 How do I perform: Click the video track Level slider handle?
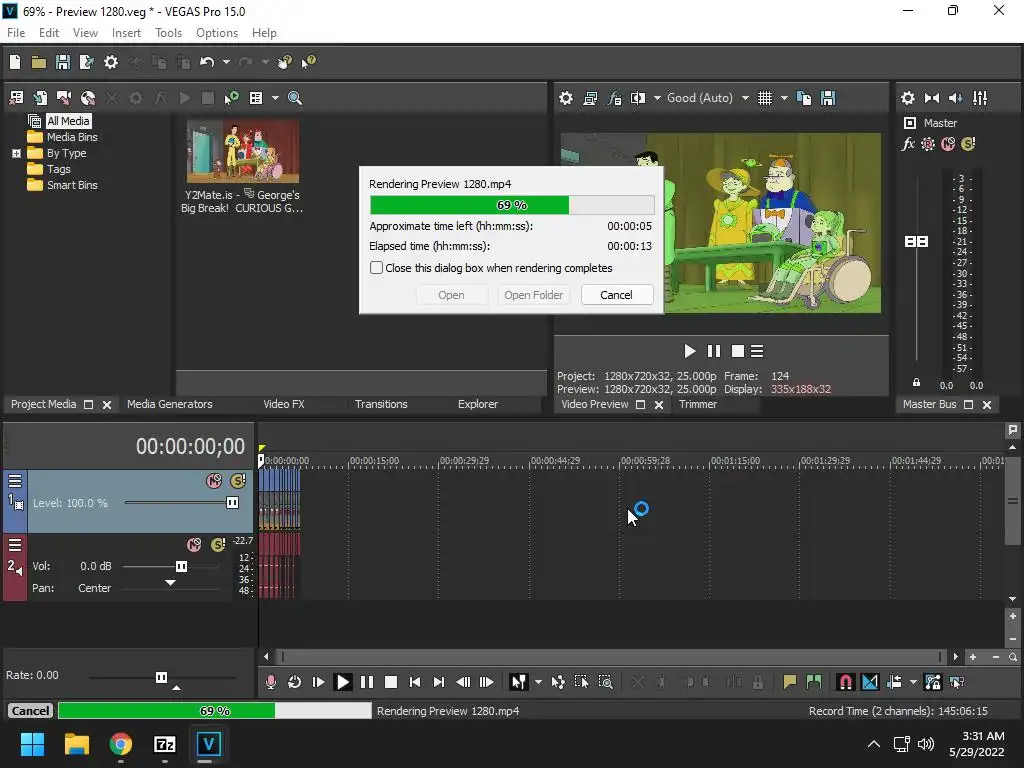[232, 503]
